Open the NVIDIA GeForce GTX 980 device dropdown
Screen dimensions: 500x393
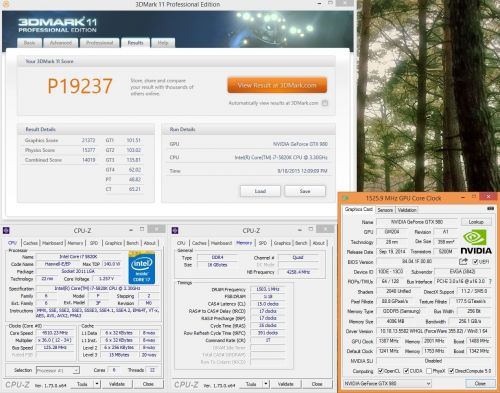387,384
